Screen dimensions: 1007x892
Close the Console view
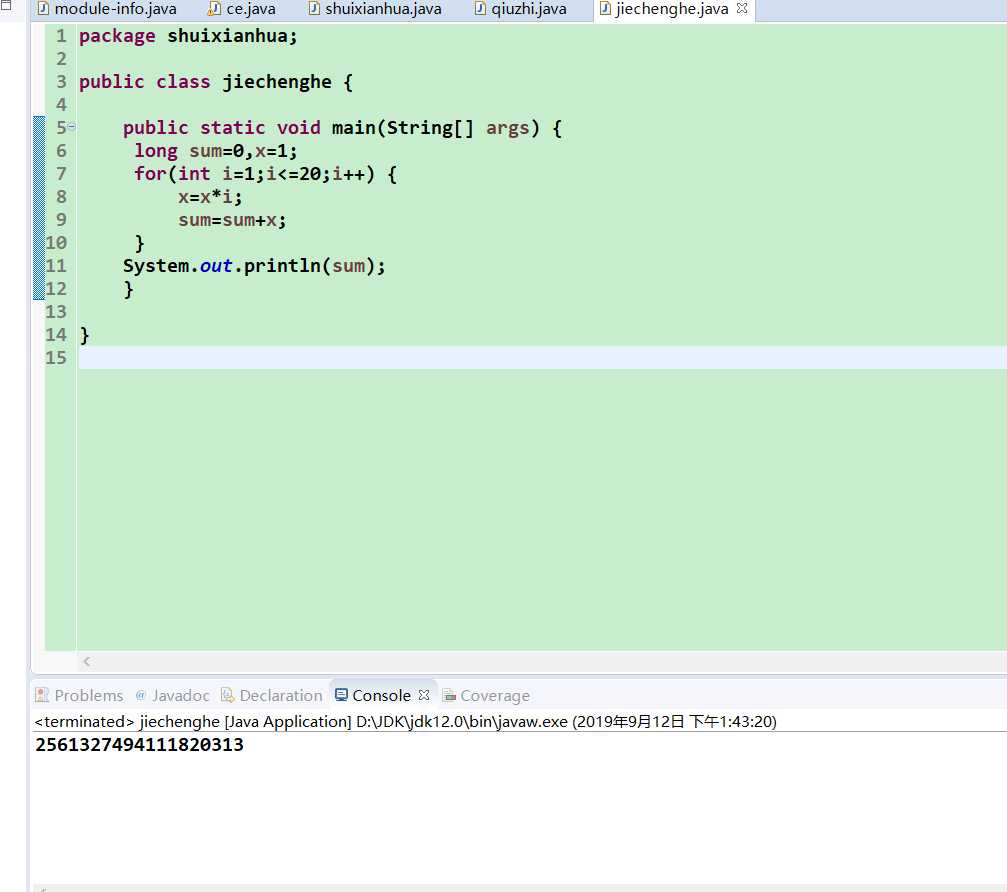point(424,695)
